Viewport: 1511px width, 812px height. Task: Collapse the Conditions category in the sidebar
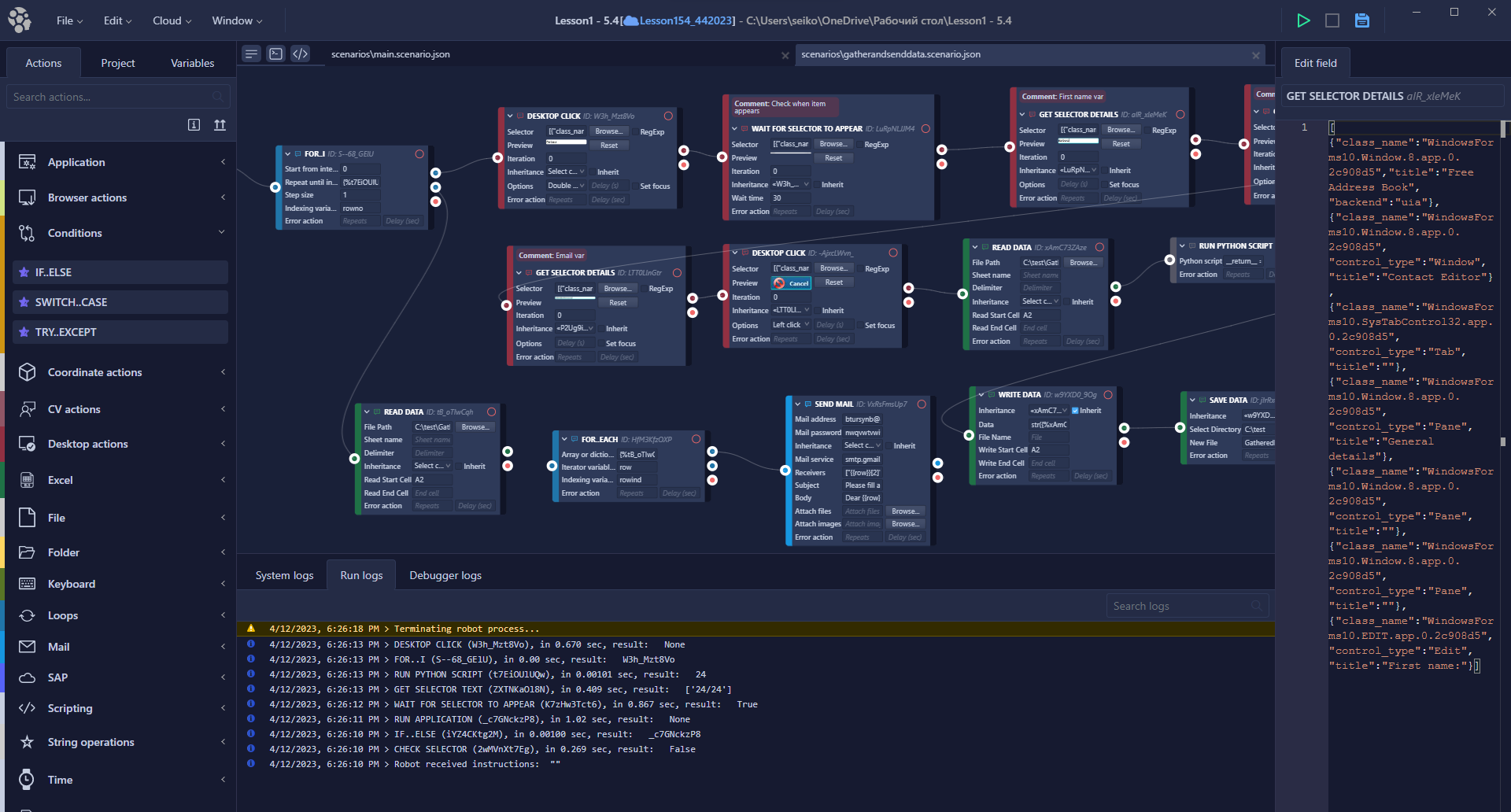click(221, 233)
